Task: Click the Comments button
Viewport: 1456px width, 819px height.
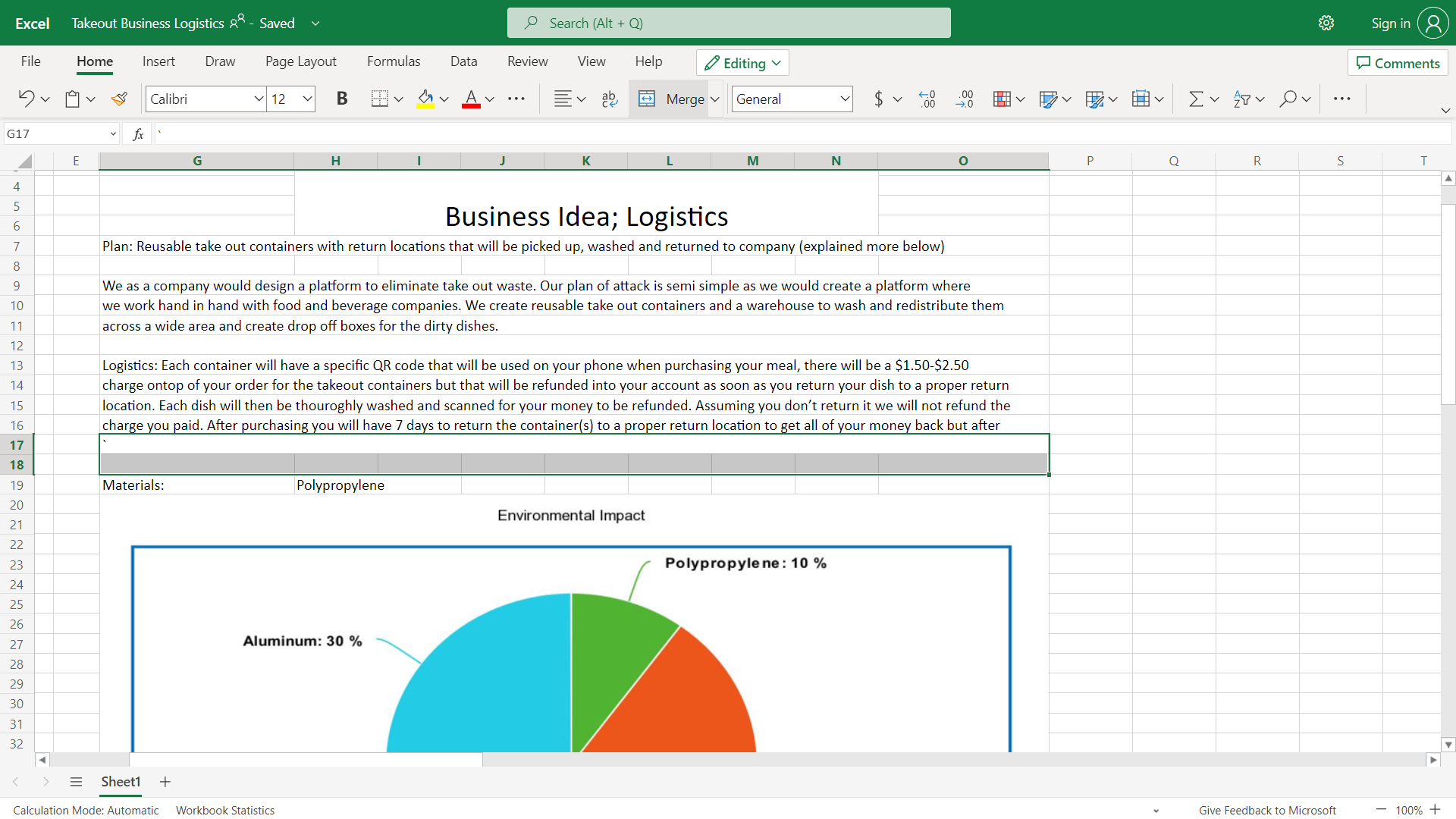Action: click(1397, 62)
